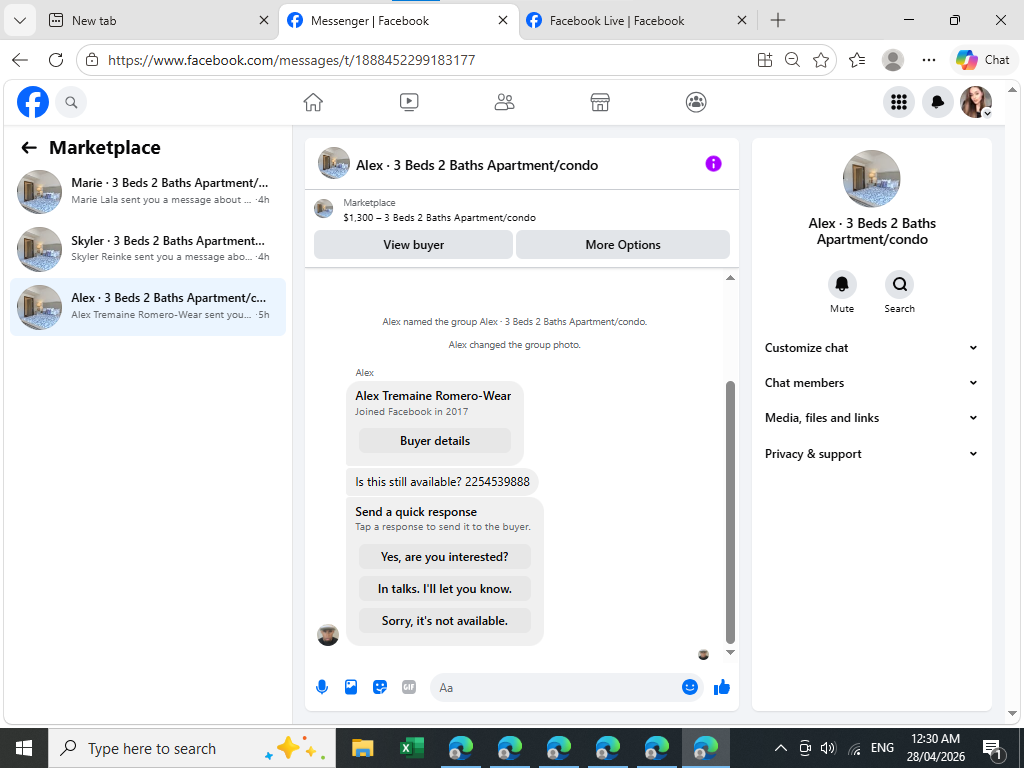The image size is (1024, 768).
Task: Expand Media, files and links section
Action: [871, 418]
